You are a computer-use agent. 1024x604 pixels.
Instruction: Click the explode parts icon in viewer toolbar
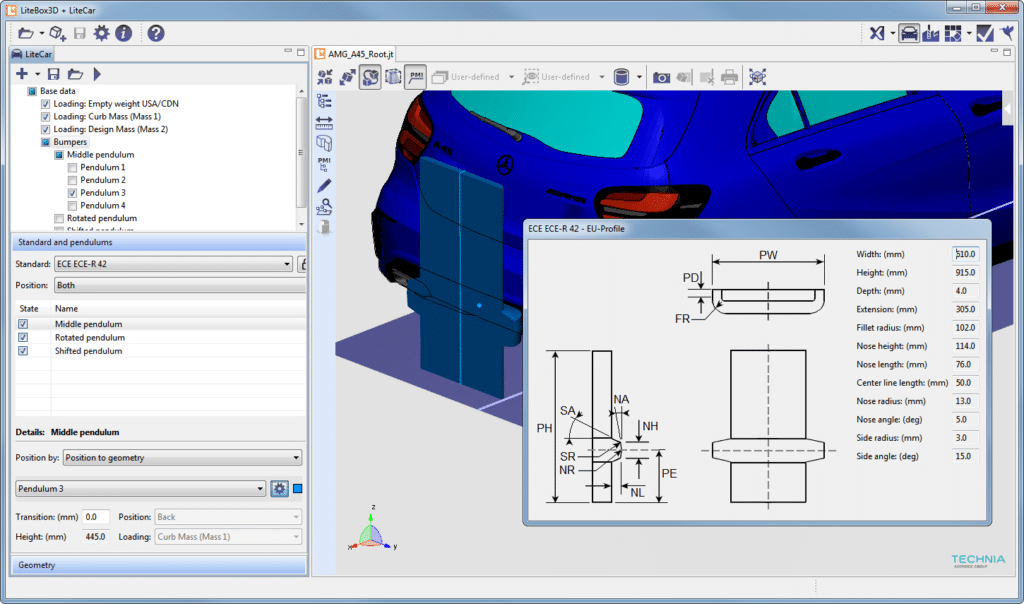[347, 77]
